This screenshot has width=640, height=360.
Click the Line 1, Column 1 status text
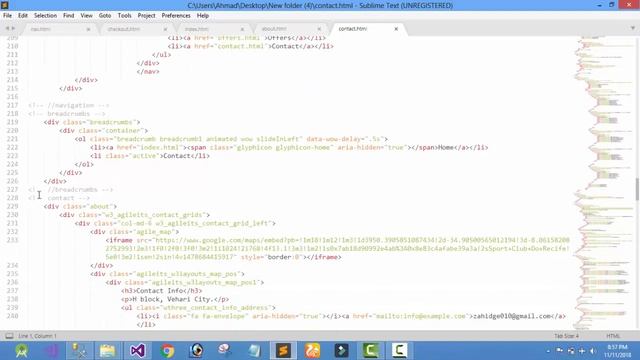click(38, 336)
